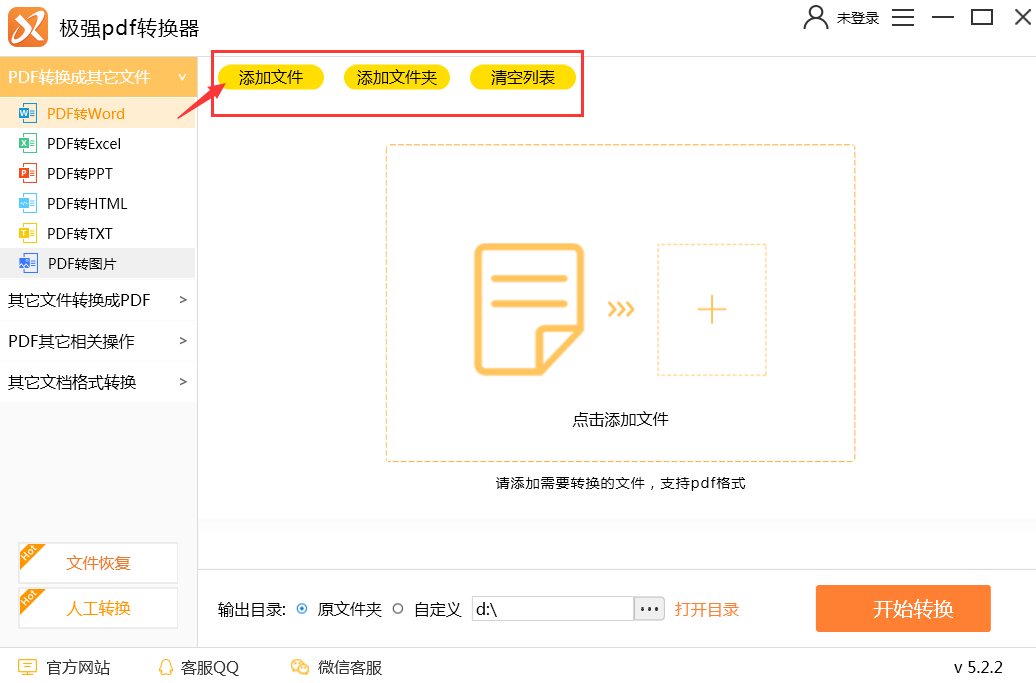
Task: Select the 原文件夹 radio button
Action: 302,609
